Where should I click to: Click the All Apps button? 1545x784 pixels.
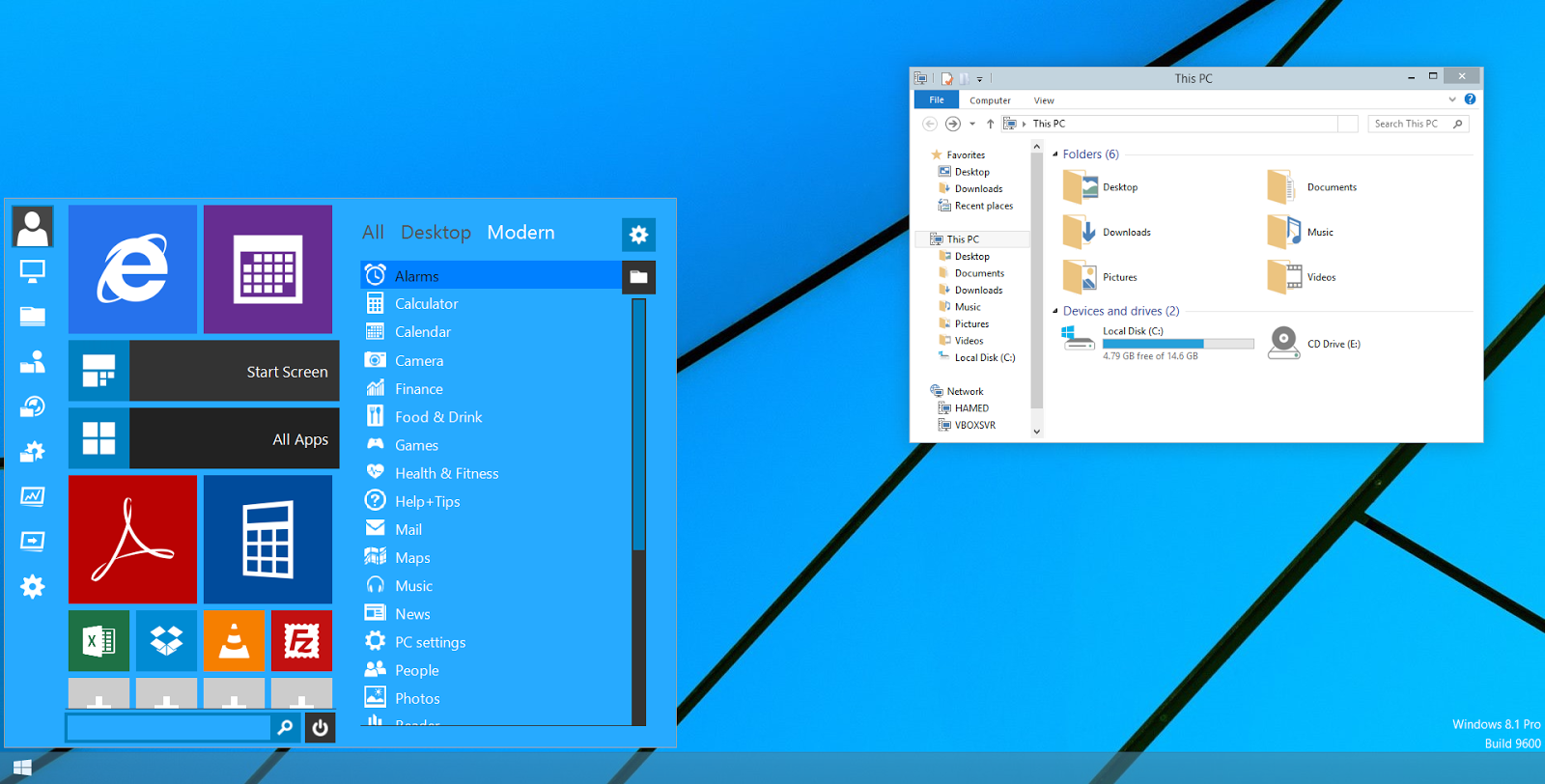pos(204,438)
